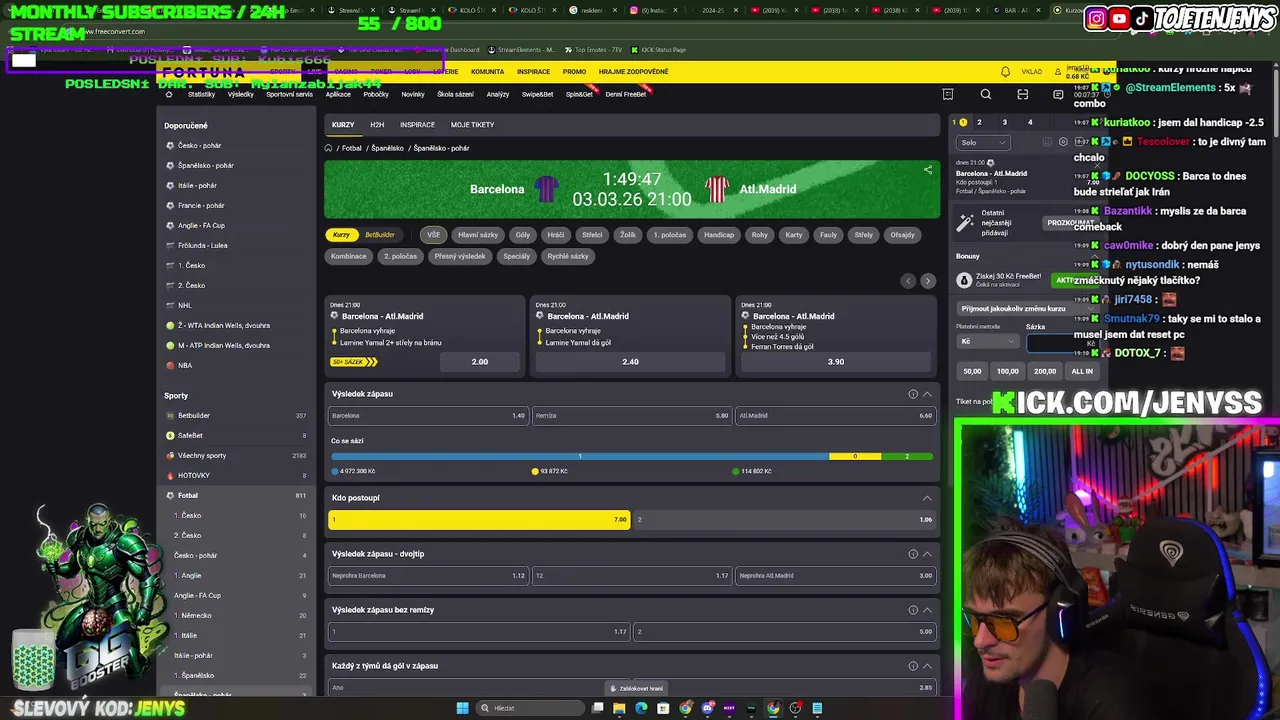Click the Sázka stake input field
This screenshot has height=720, width=1280.
tap(1062, 342)
